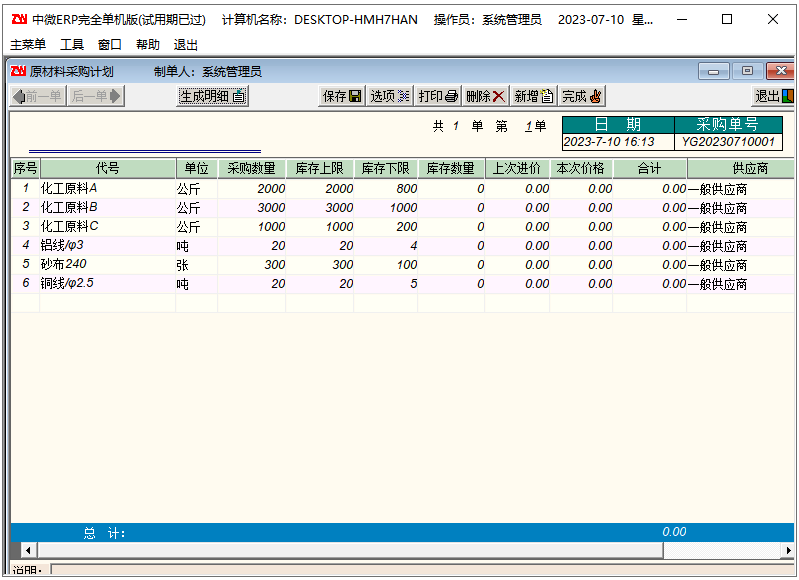Click unit 吨 in 铝线/φ3 row
This screenshot has width=799, height=580.
point(197,246)
